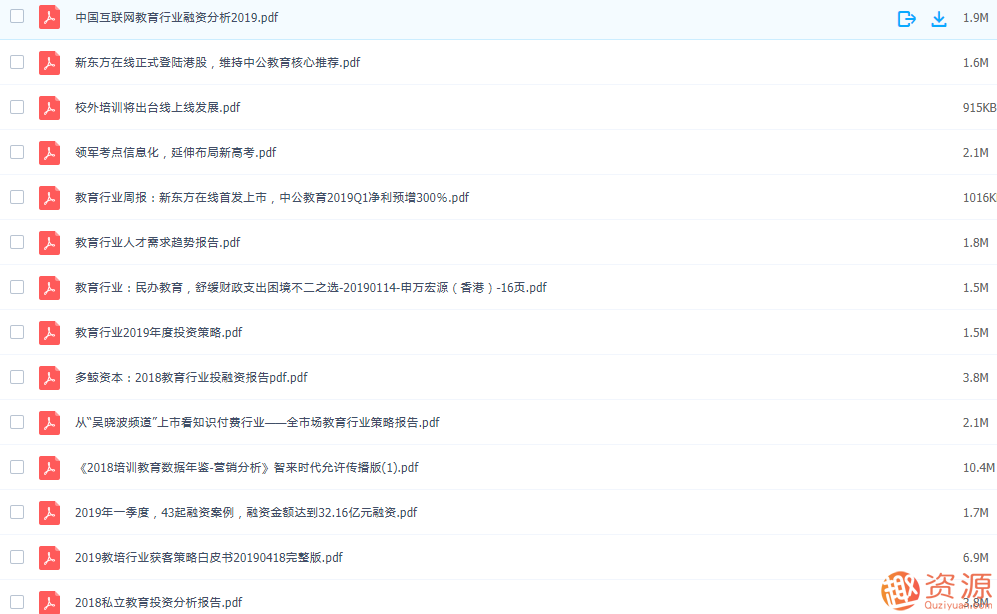The image size is (997, 614).
Task: Click the PDF icon for 《2018培训教育数据年鉴》 file
Action: coord(49,467)
